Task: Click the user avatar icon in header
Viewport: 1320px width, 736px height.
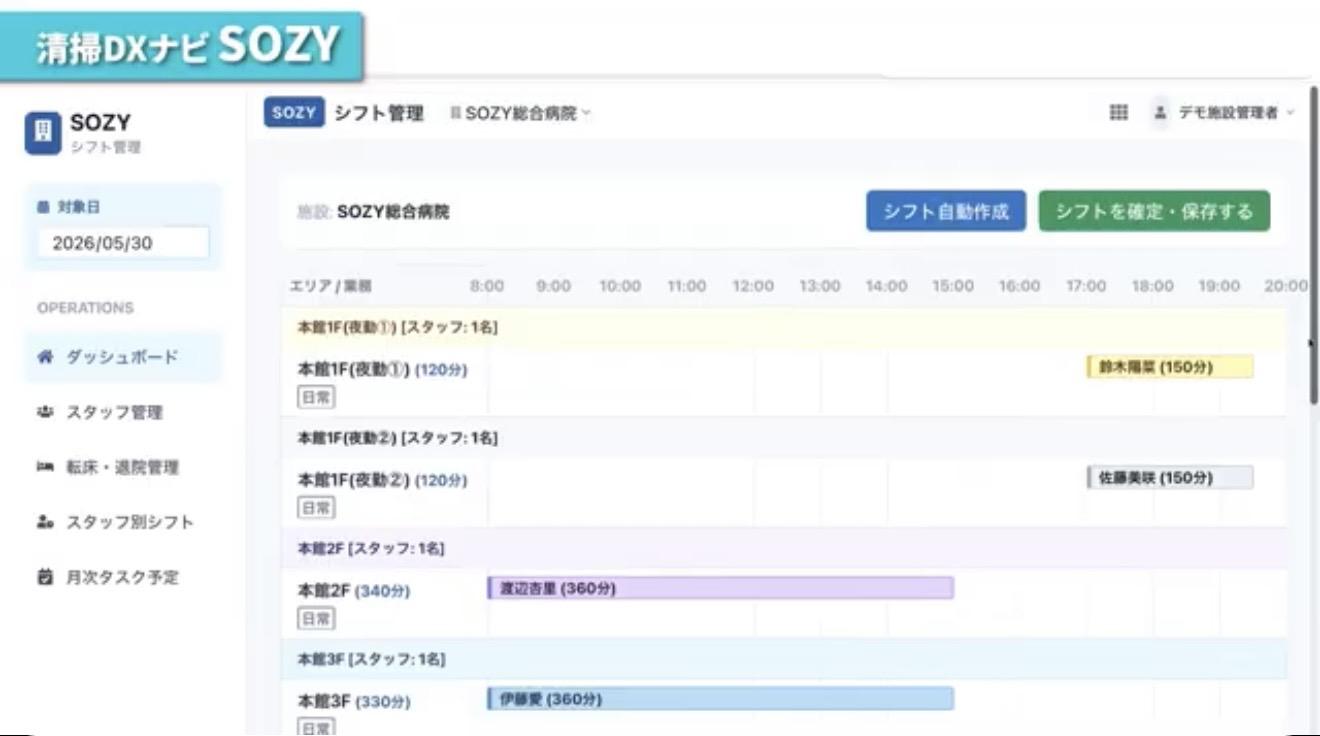Action: (x=1160, y=113)
